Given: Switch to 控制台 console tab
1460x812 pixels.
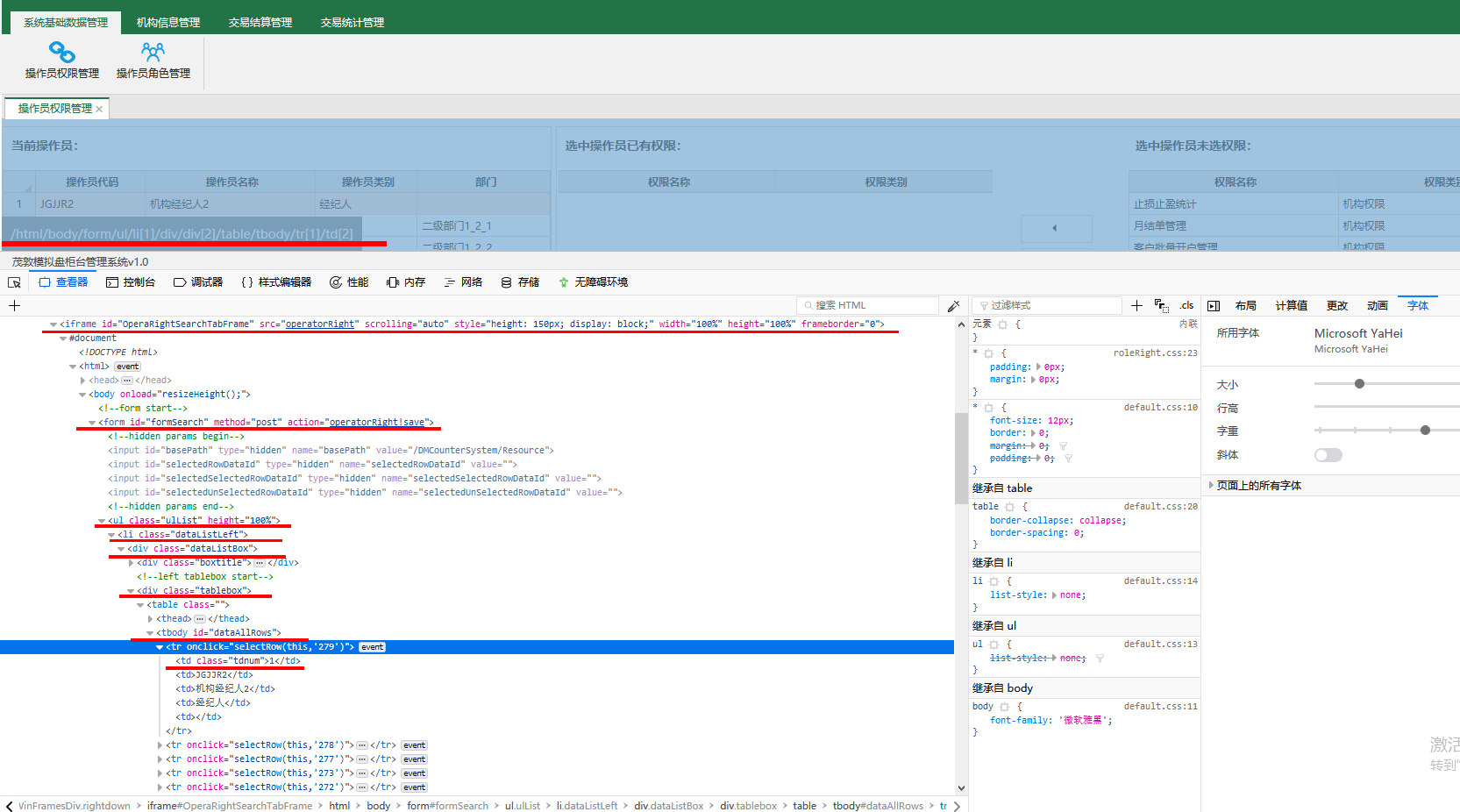Looking at the screenshot, I should pyautogui.click(x=131, y=282).
